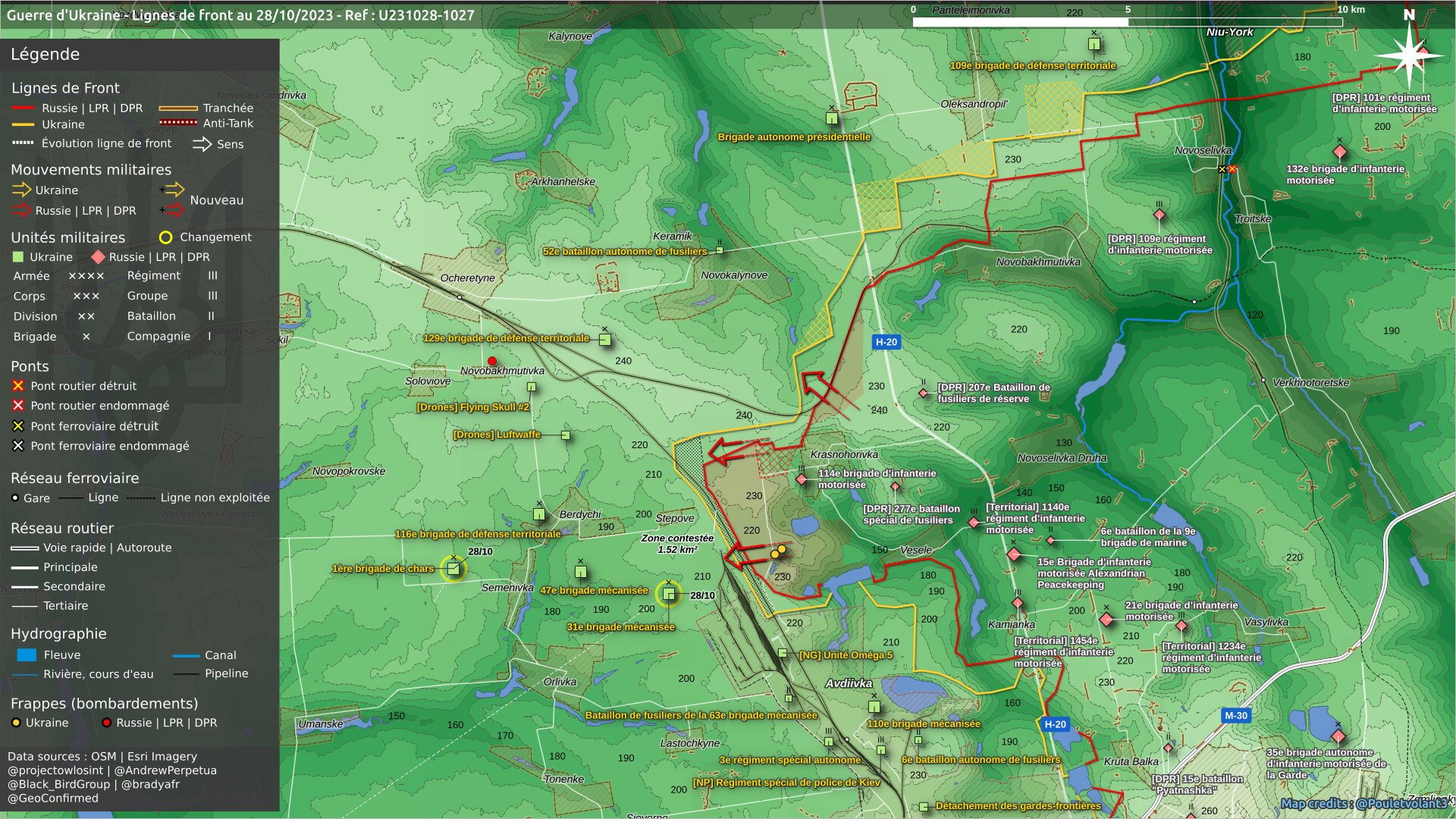Click the 3e régiment spécial autonome label
This screenshot has width=1456, height=819.
pos(790,760)
